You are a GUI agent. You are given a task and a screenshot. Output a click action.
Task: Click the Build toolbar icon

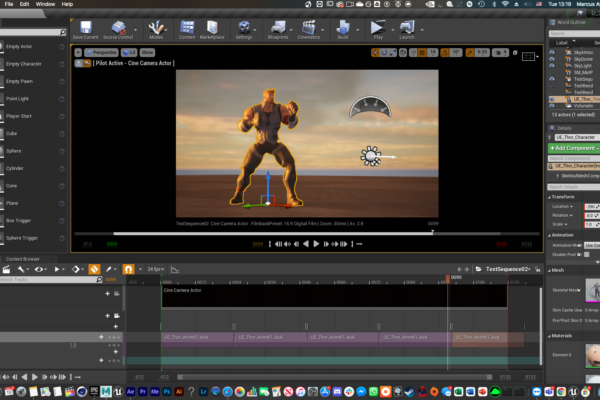[x=343, y=28]
